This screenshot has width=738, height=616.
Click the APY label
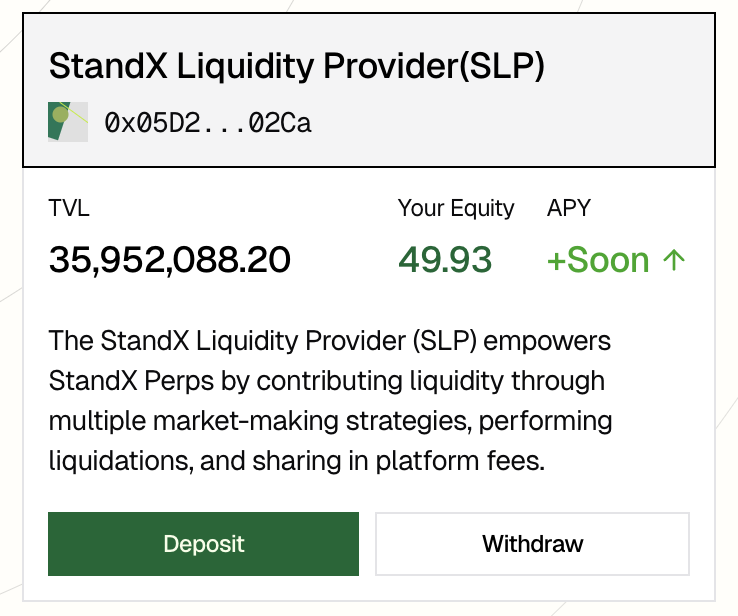pyautogui.click(x=569, y=208)
